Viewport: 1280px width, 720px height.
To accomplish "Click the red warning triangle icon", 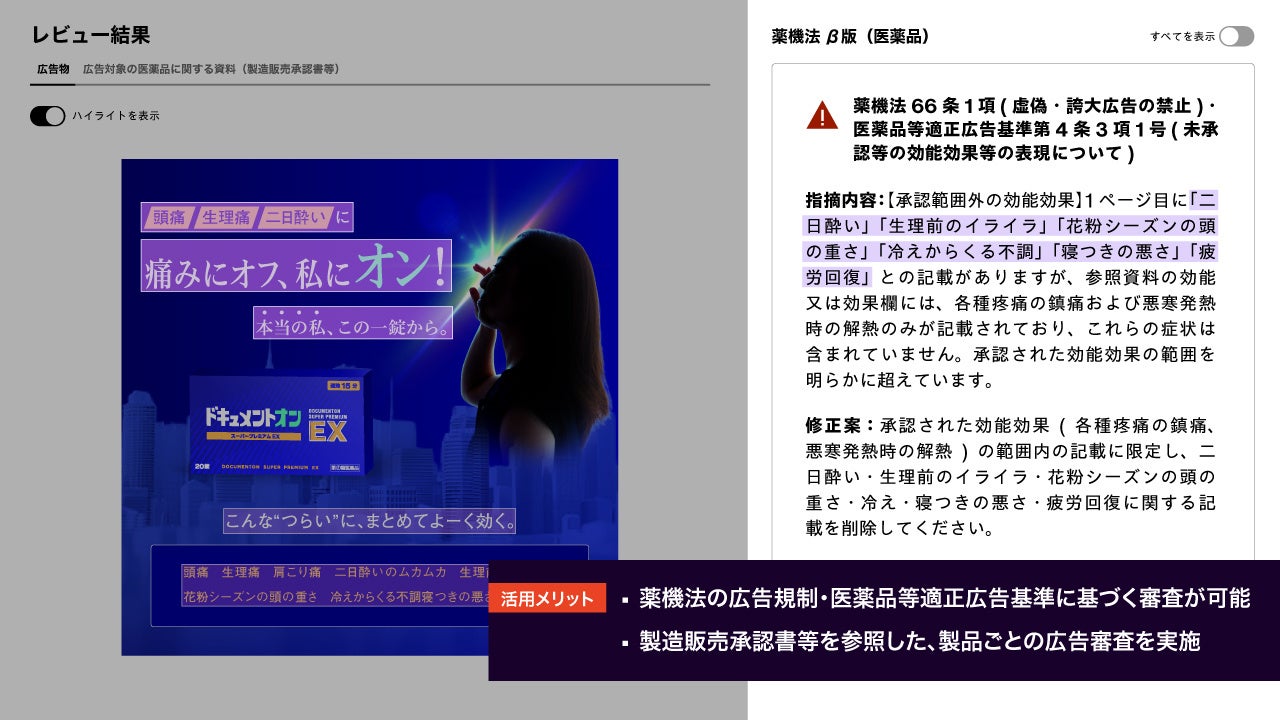I will coord(822,115).
